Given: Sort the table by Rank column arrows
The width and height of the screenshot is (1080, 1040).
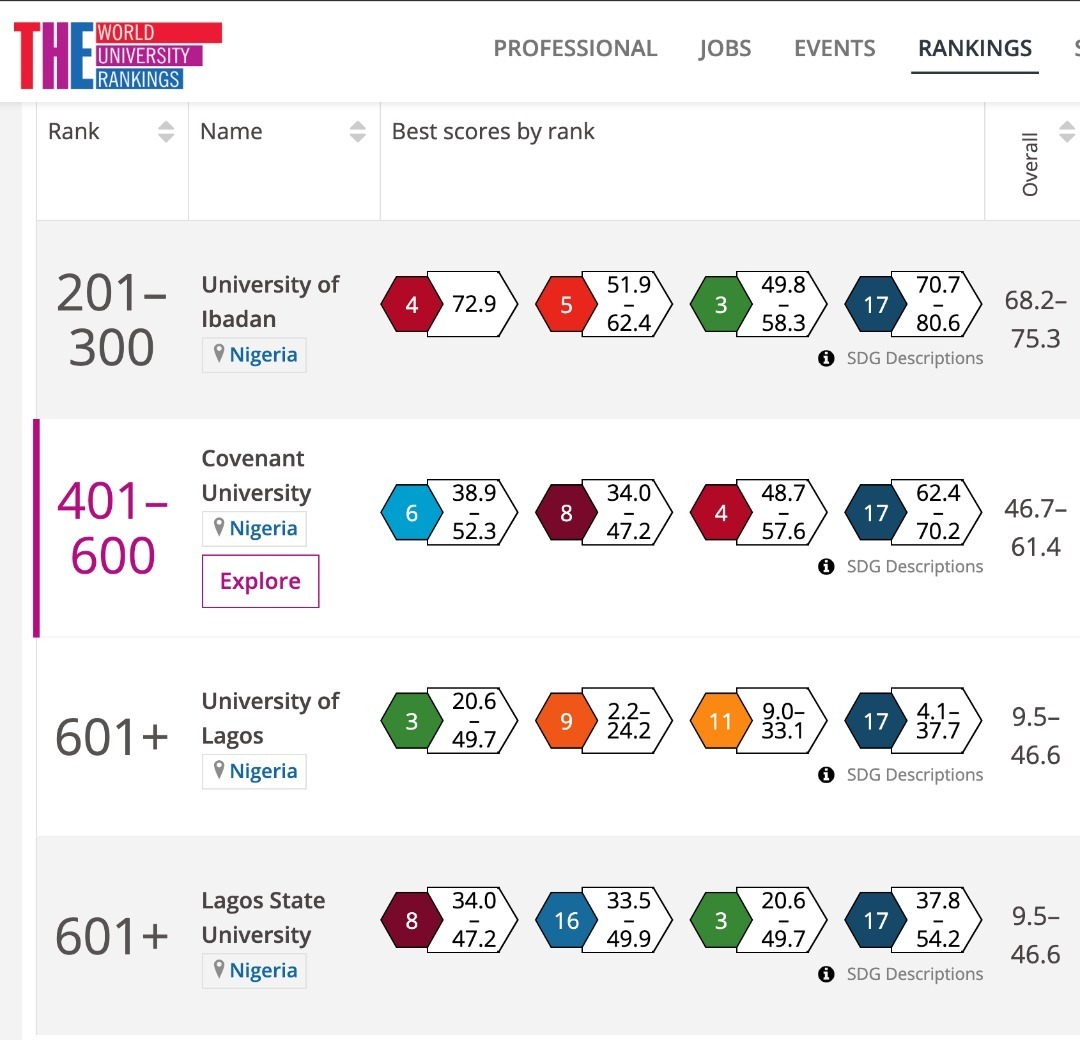Looking at the screenshot, I should click(166, 131).
